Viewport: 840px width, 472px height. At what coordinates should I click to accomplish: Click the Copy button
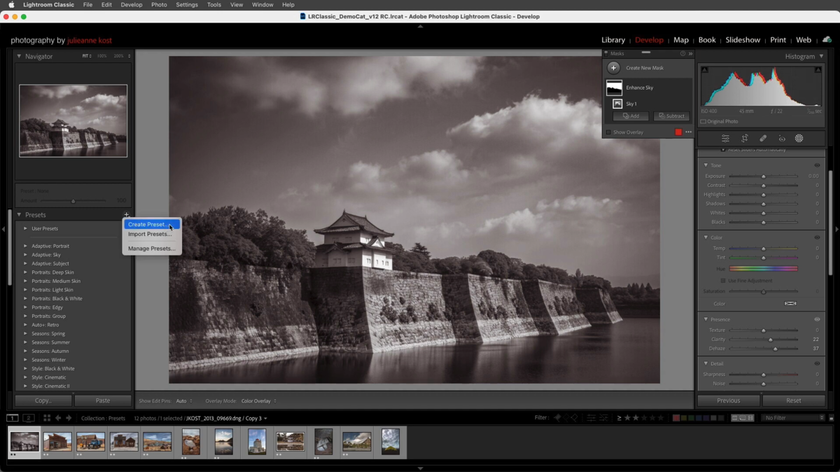[x=43, y=401]
